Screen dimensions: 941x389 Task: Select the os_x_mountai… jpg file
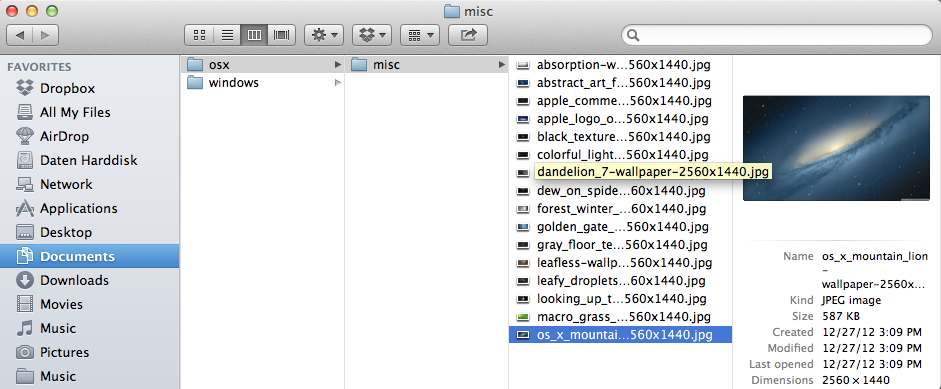point(621,335)
